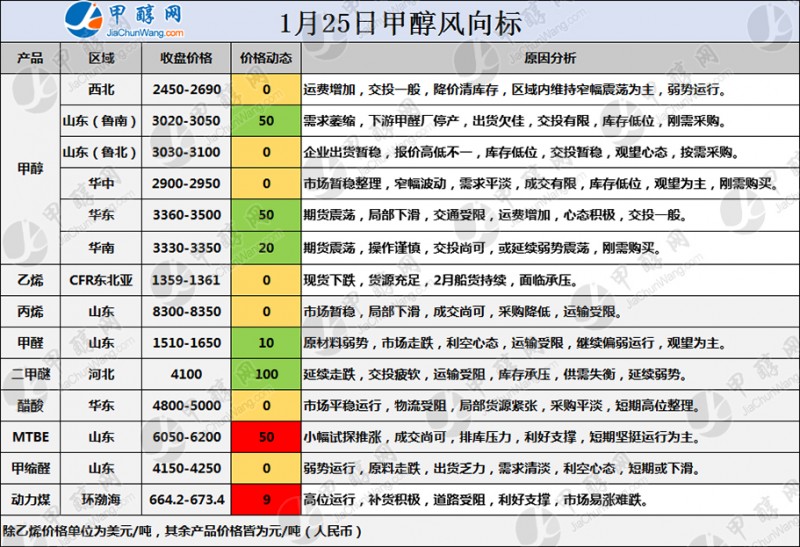This screenshot has width=800, height=547.
Task: Select the 动力煤 product cell
Action: 31,500
